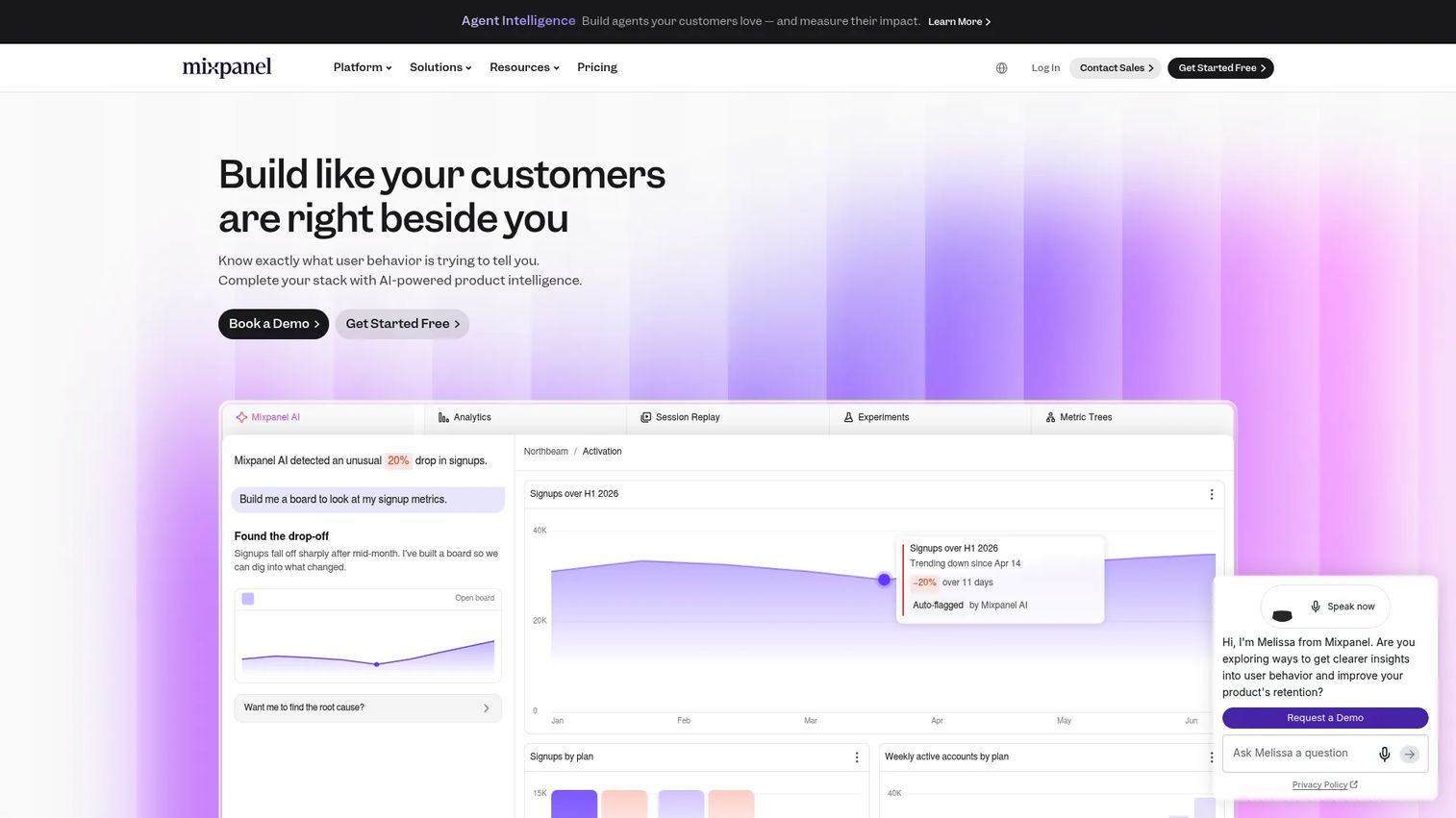Viewport: 1456px width, 818px height.
Task: Click the Activation breadcrumb
Action: pyautogui.click(x=602, y=452)
